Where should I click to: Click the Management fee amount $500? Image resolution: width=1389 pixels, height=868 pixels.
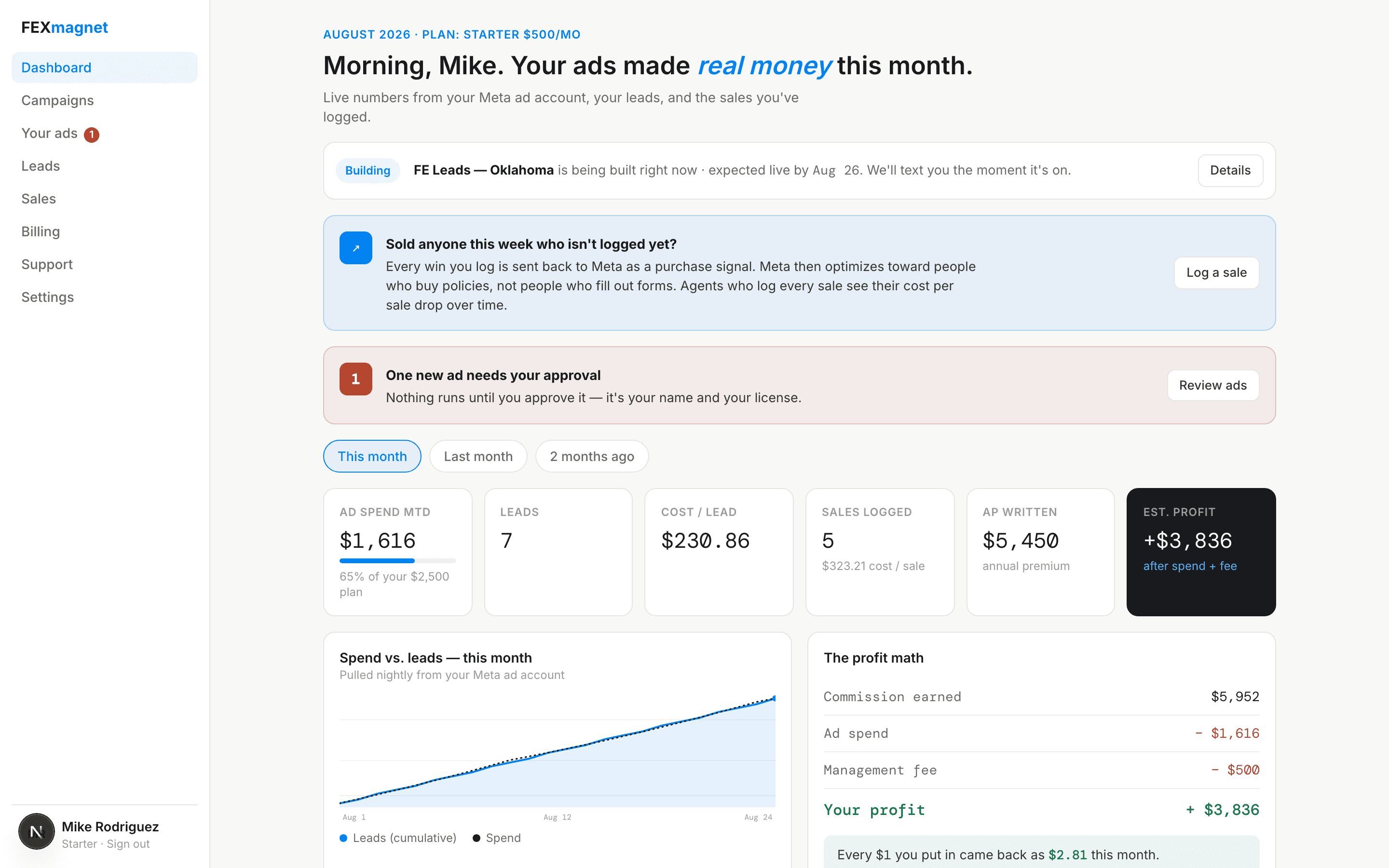1235,770
